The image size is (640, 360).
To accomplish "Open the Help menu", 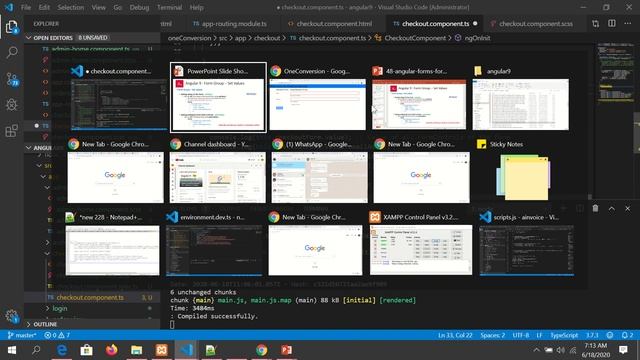I will 196,7.
